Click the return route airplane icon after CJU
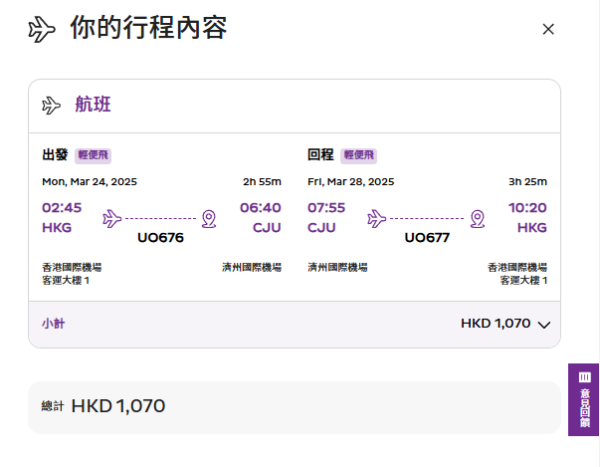The height and width of the screenshot is (467, 600). 377,217
